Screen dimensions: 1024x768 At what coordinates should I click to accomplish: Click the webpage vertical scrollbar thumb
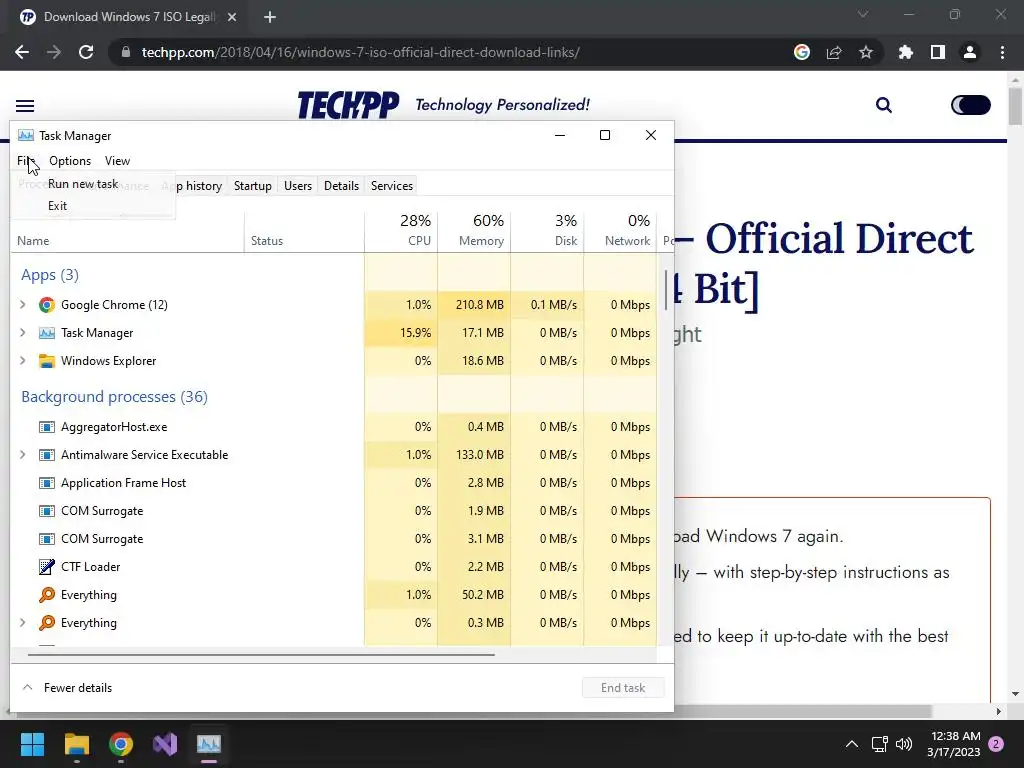[x=1015, y=106]
